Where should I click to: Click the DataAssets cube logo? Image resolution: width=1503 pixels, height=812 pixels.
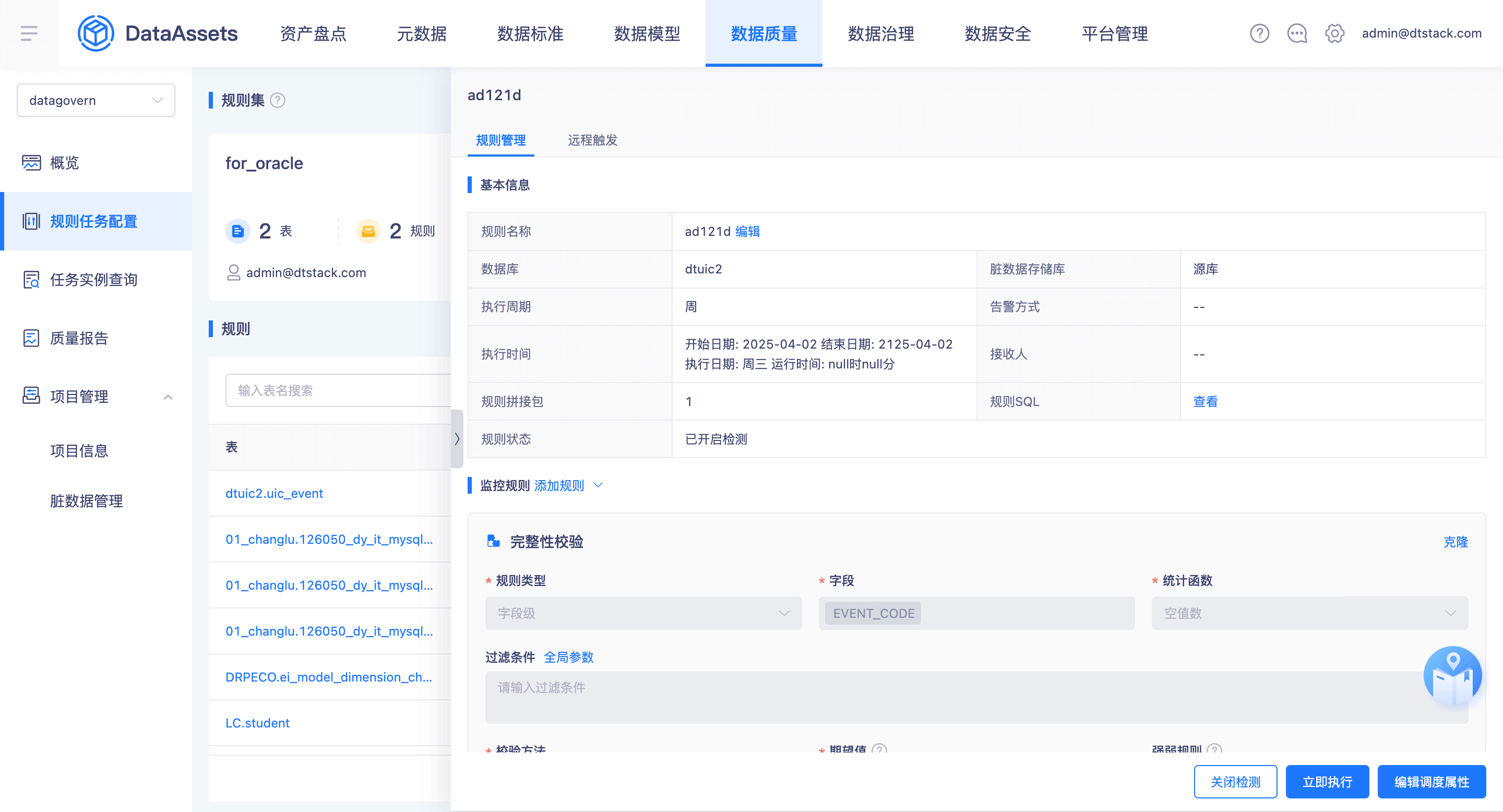[x=96, y=33]
